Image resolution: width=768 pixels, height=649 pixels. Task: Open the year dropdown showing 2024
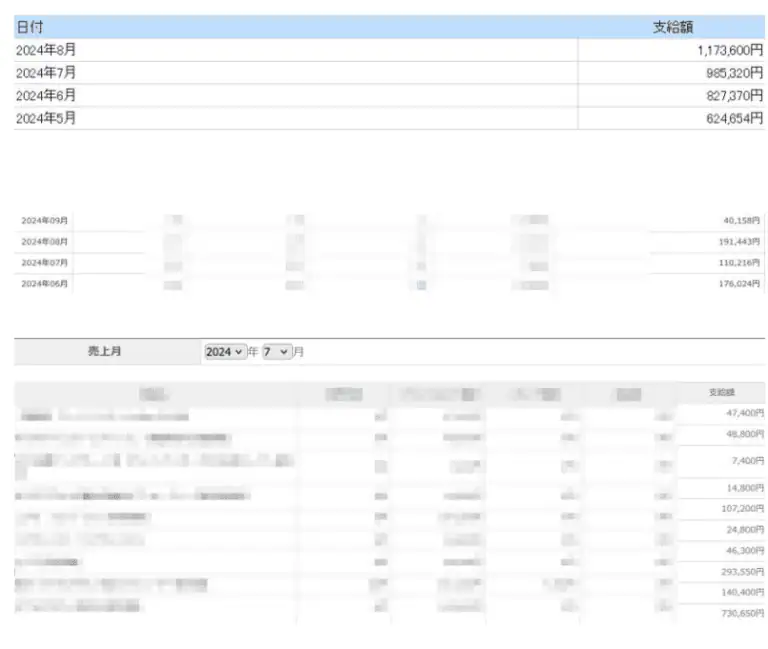225,352
